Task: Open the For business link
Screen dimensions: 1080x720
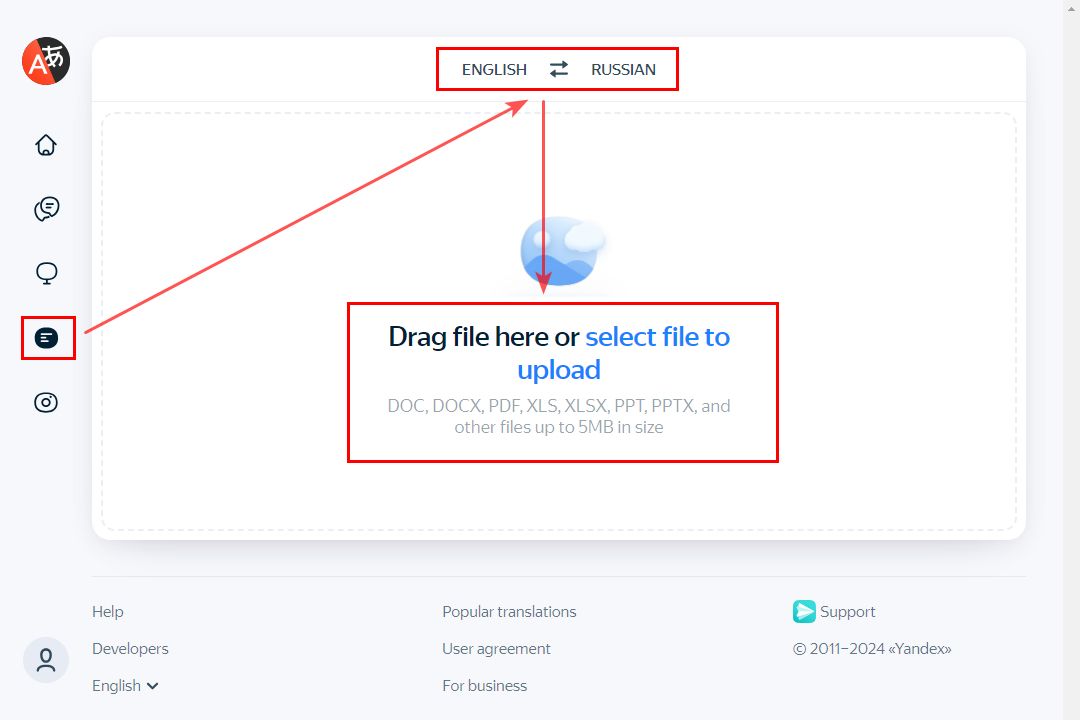Action: 484,686
